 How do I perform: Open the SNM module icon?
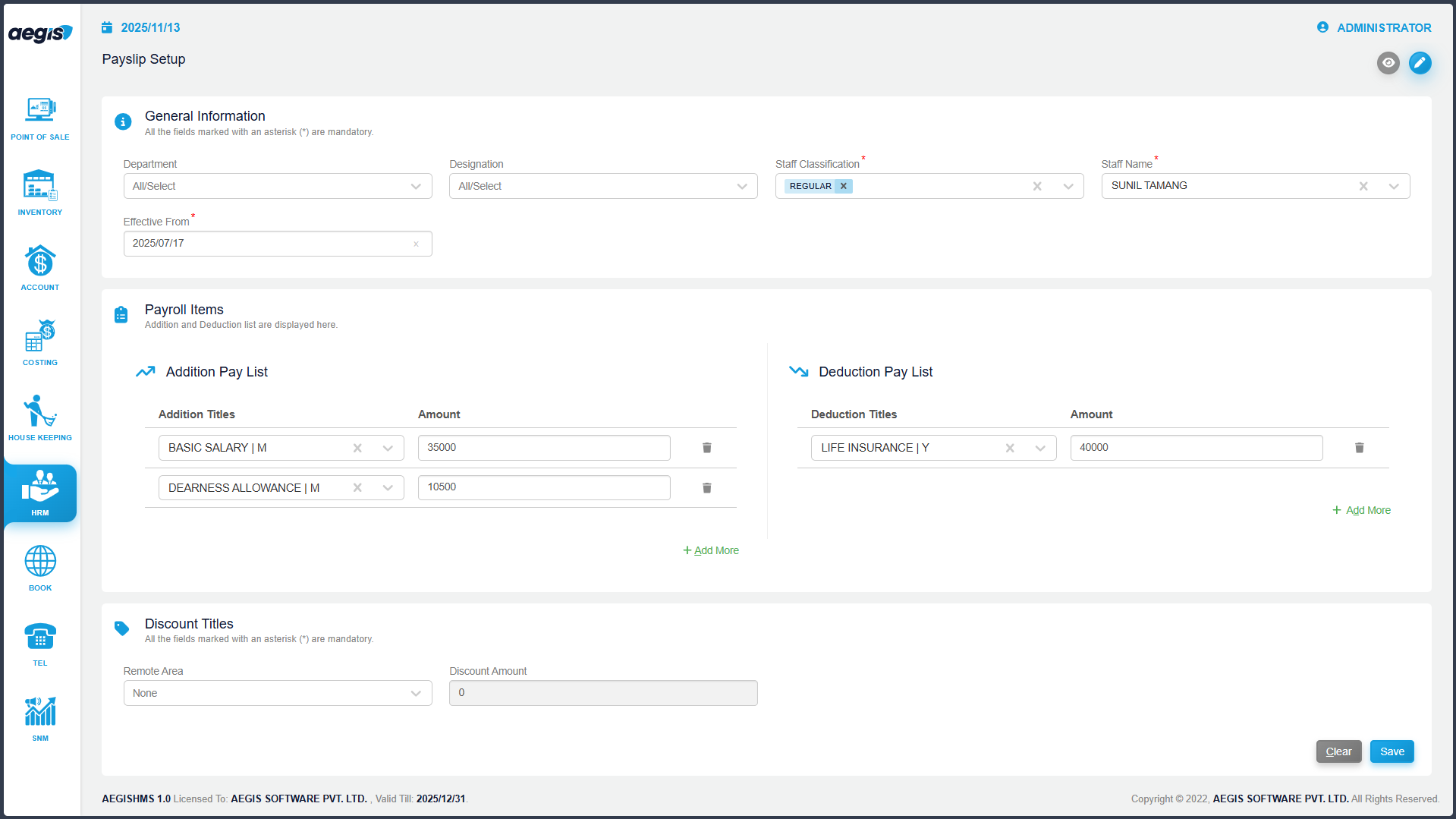pyautogui.click(x=40, y=718)
